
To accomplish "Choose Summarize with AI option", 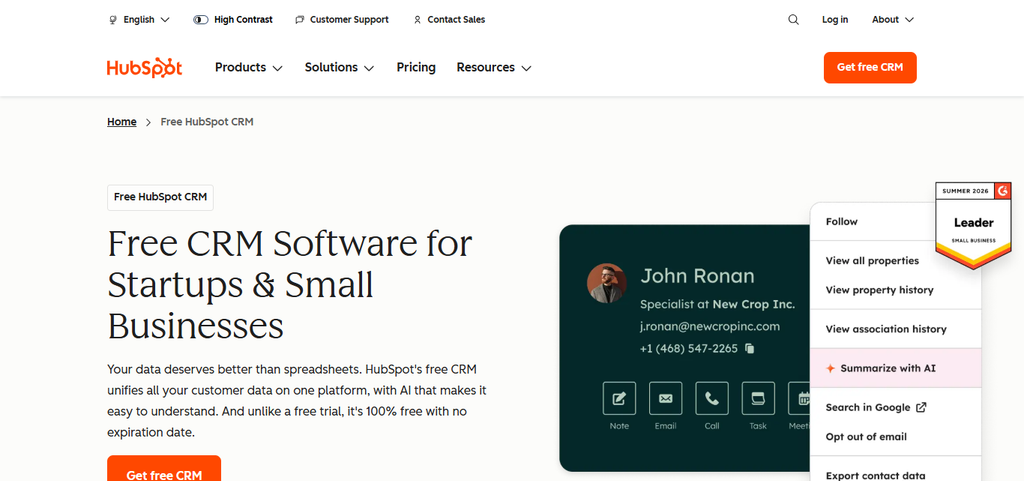I will pyautogui.click(x=895, y=368).
